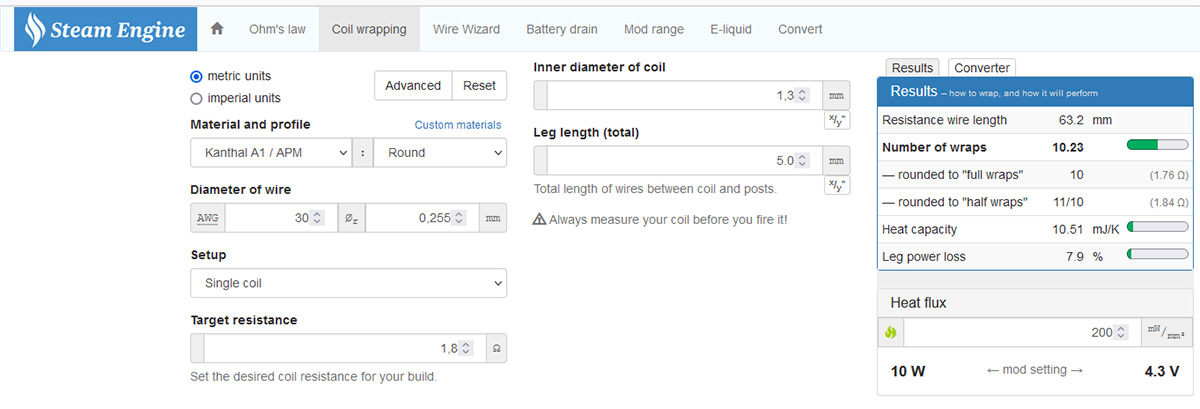Click the Steam Engine flame logo
Viewport: 1200px width, 409px height.
[x=36, y=31]
